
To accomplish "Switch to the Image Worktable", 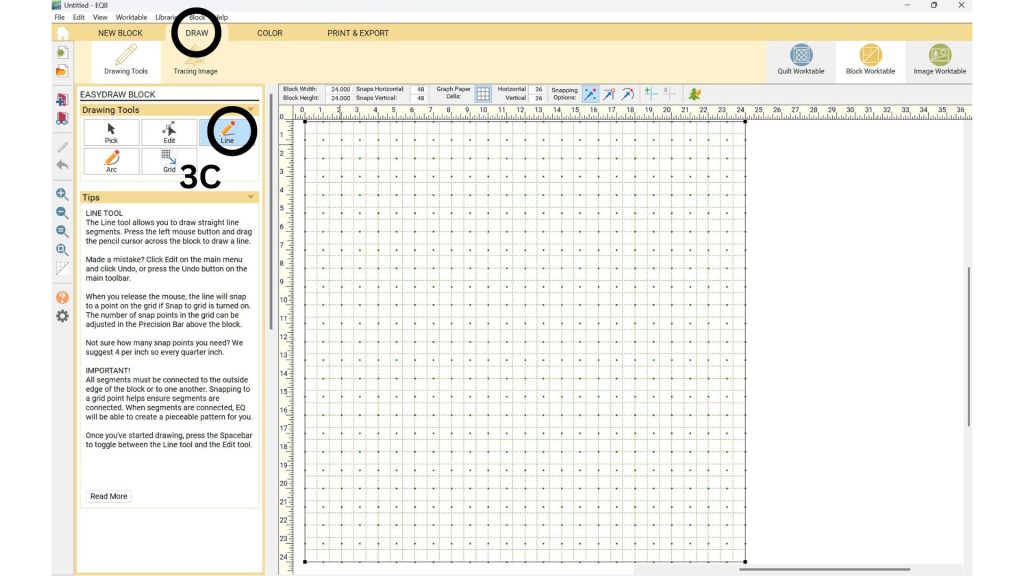I will click(x=939, y=60).
